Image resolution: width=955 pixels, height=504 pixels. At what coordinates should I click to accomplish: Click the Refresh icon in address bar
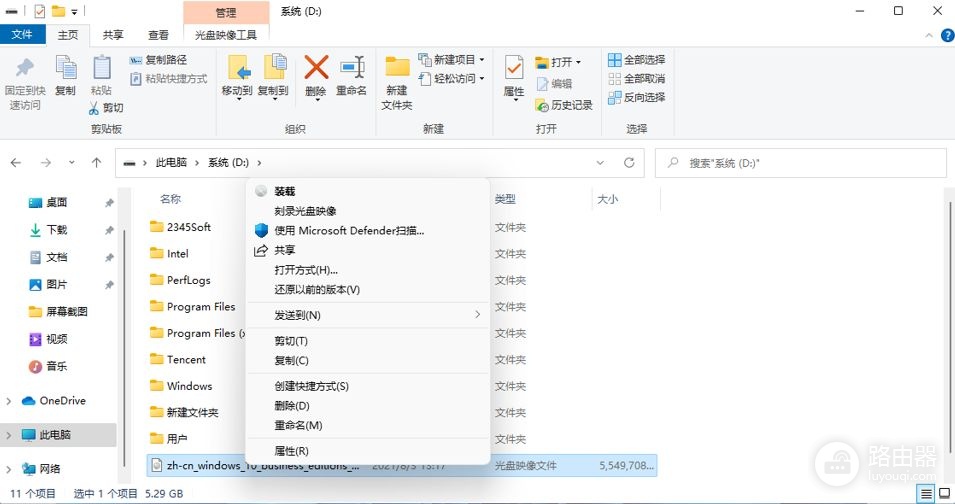[x=629, y=163]
